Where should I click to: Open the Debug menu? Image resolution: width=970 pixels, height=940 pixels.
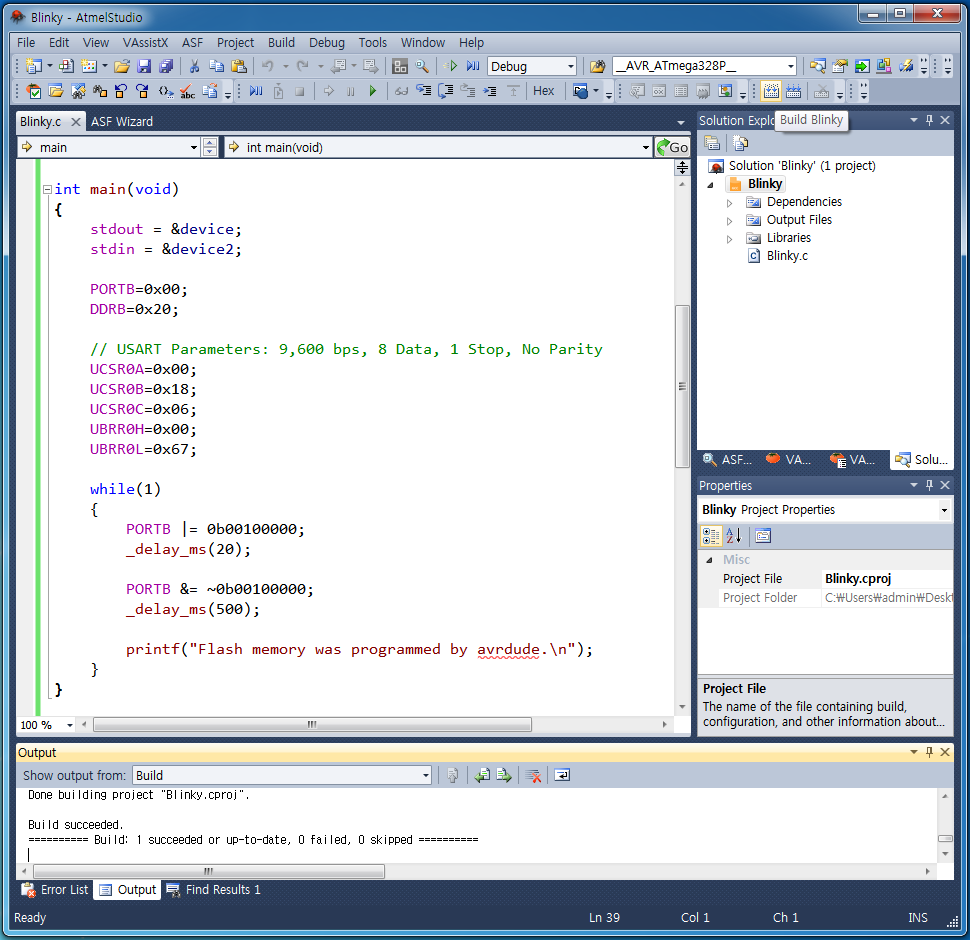(327, 43)
